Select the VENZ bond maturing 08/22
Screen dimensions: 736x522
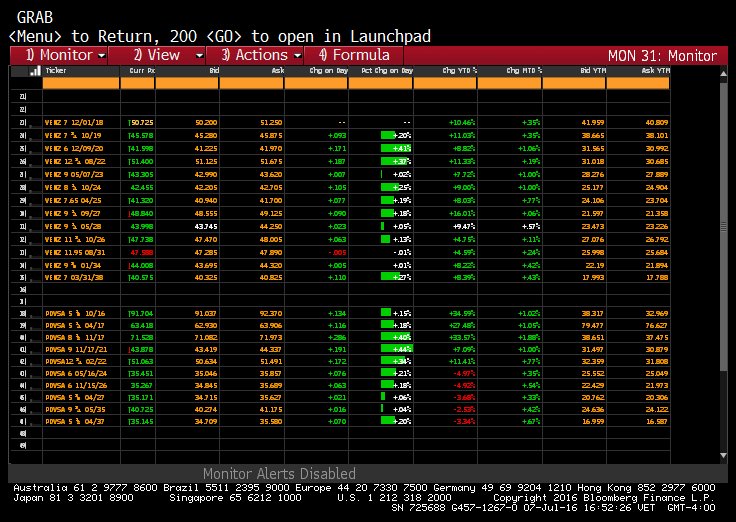(x=75, y=161)
